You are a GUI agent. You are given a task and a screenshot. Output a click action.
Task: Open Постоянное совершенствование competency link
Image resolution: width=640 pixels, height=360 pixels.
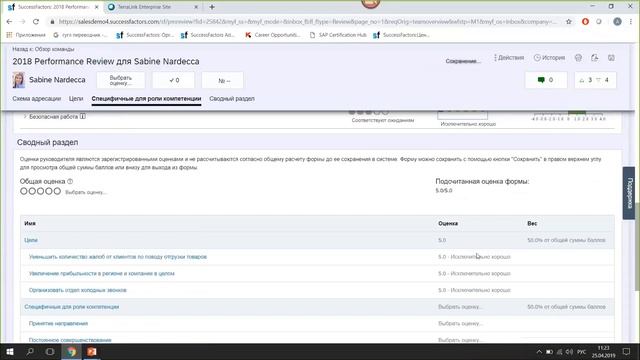70,340
